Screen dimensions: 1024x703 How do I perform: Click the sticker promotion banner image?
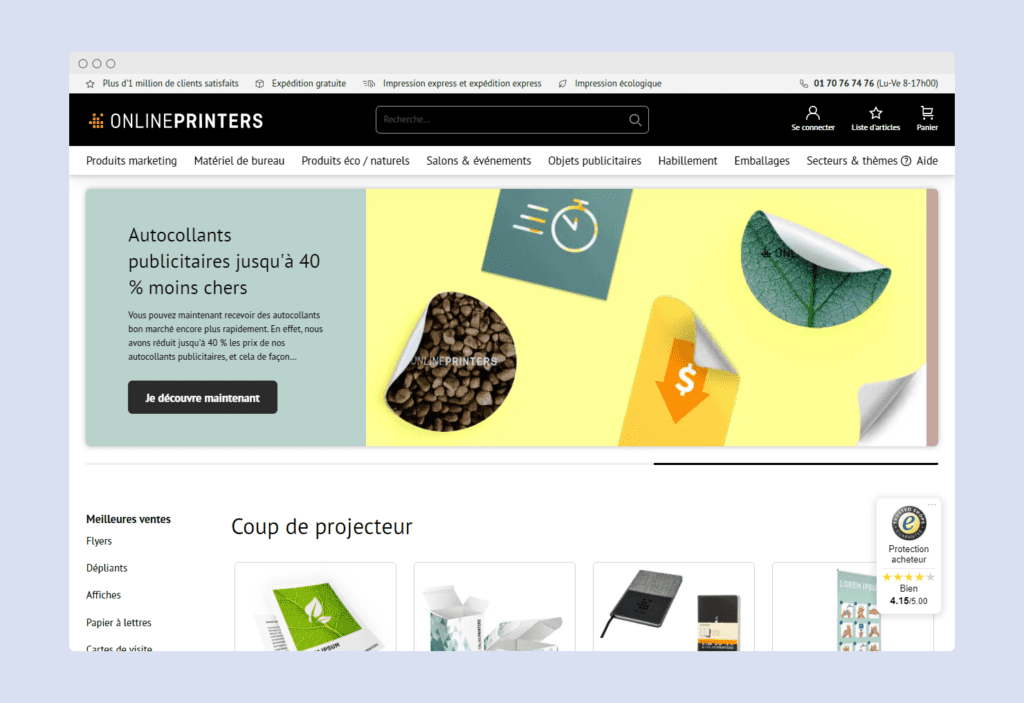pyautogui.click(x=646, y=318)
